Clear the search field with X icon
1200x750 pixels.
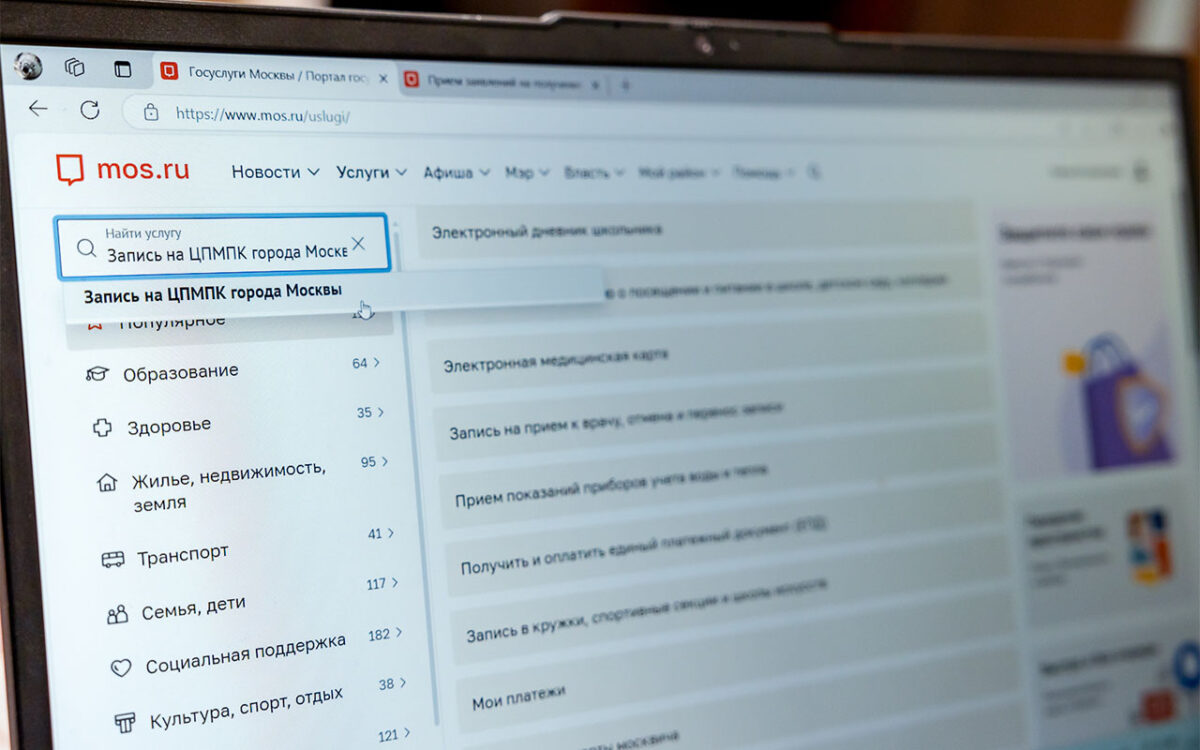358,243
